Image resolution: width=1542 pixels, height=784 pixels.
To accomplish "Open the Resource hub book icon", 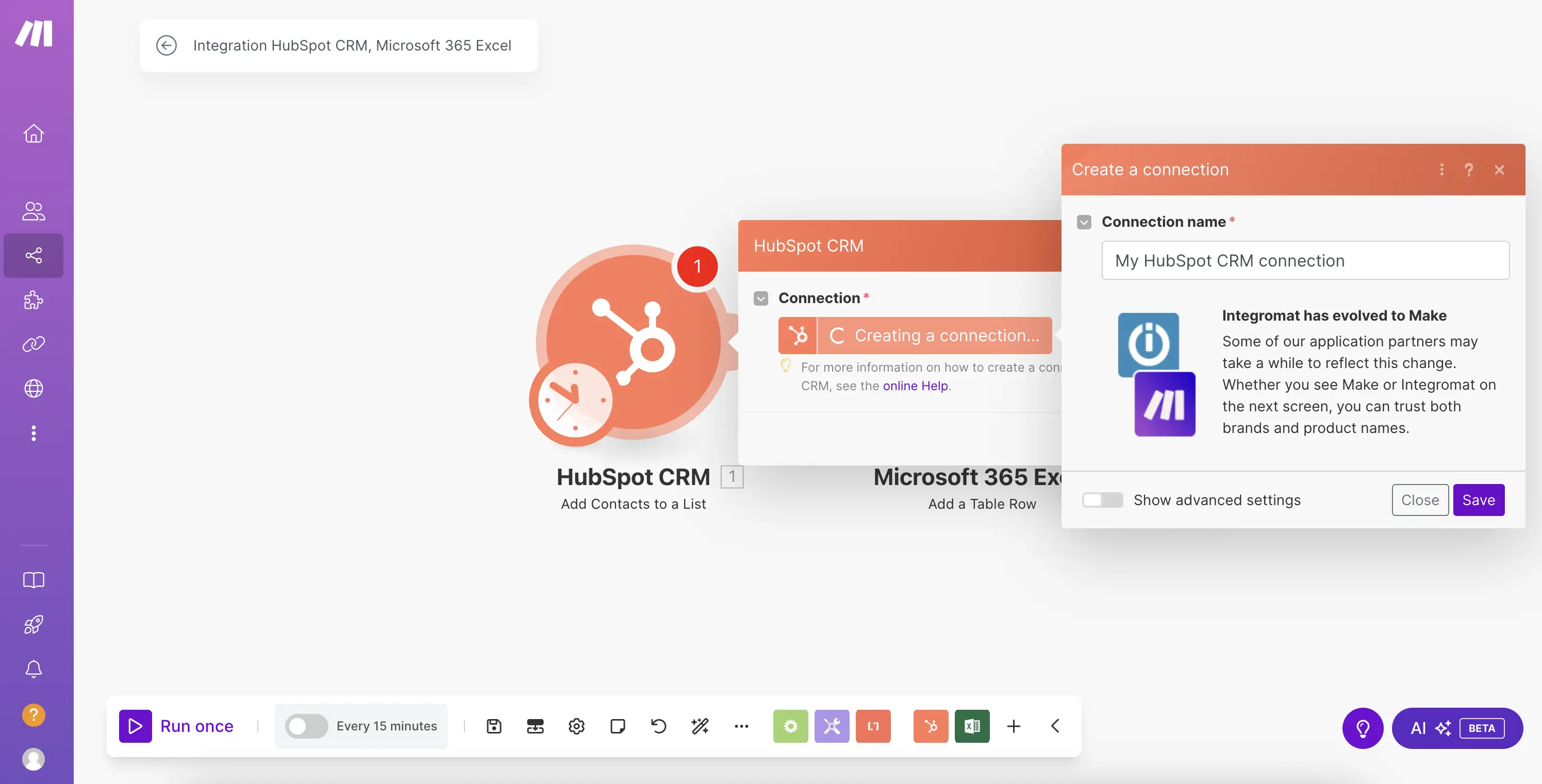I will tap(34, 580).
